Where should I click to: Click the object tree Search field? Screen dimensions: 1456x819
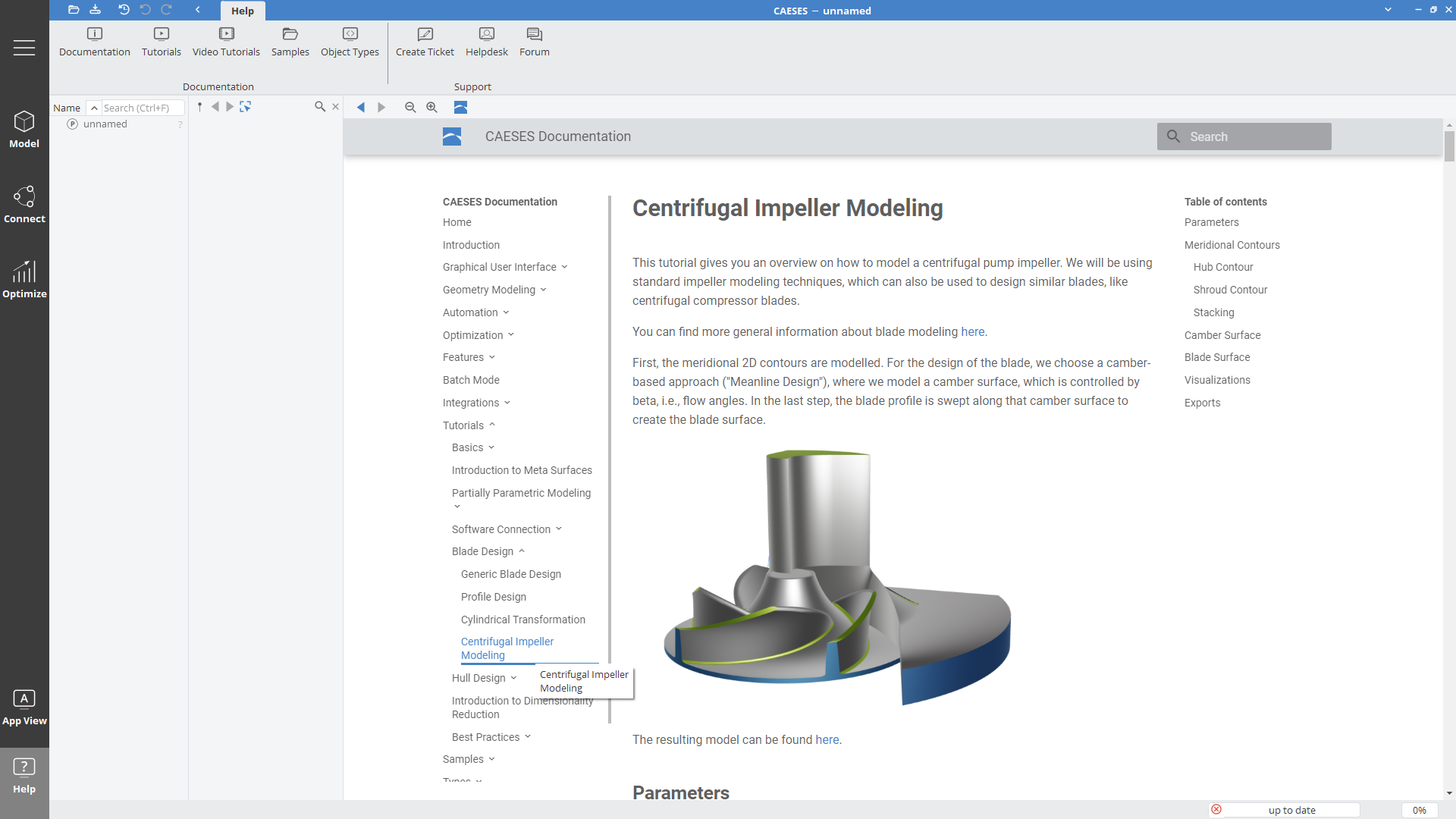(x=143, y=108)
